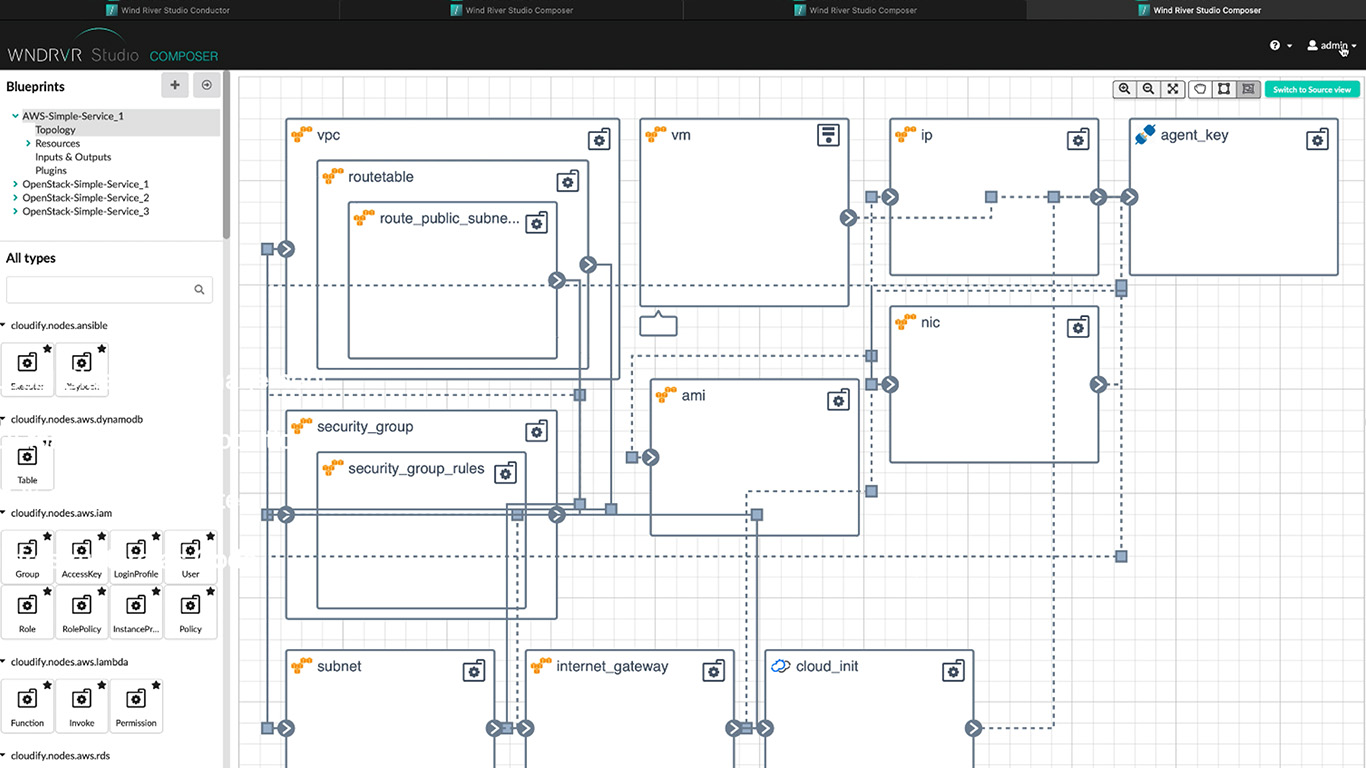The image size is (1366, 768).
Task: Select the lambda Function node type
Action: [x=27, y=706]
